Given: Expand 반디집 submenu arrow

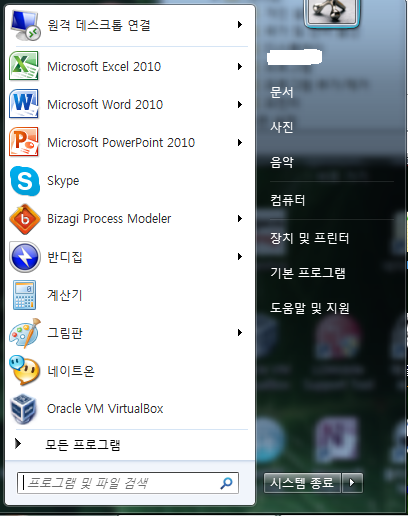Looking at the screenshot, I should coord(240,256).
